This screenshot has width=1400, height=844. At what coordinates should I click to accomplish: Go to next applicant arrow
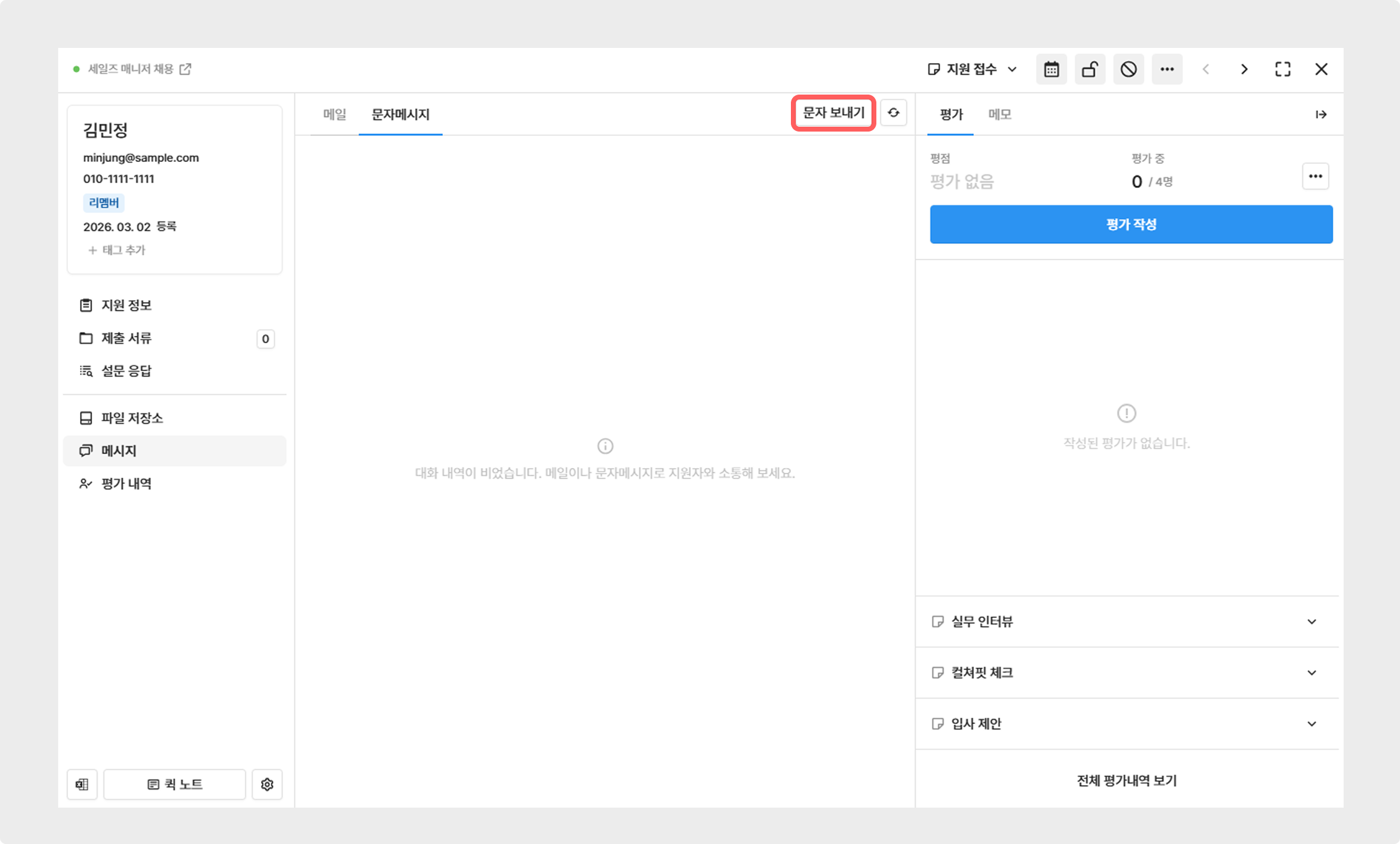1244,69
